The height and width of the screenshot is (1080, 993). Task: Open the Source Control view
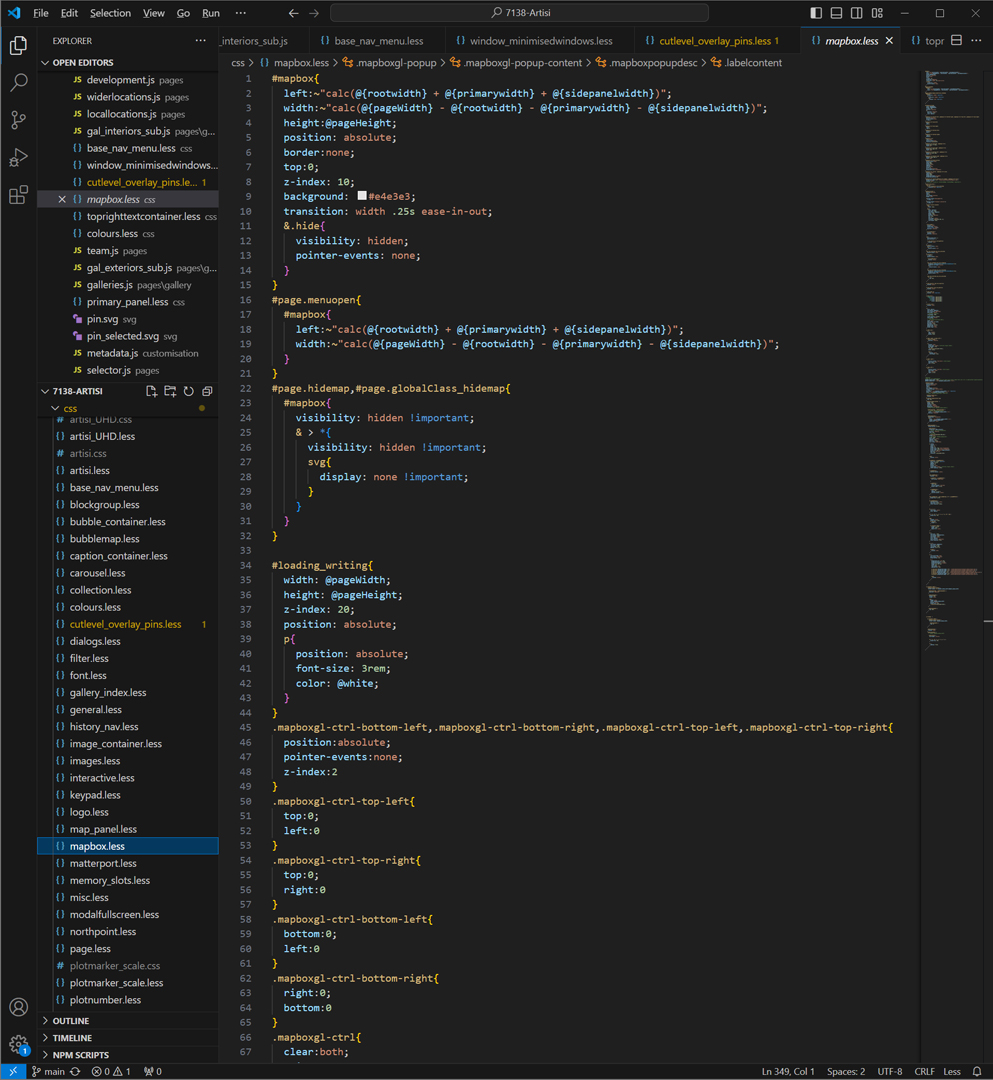click(x=19, y=121)
